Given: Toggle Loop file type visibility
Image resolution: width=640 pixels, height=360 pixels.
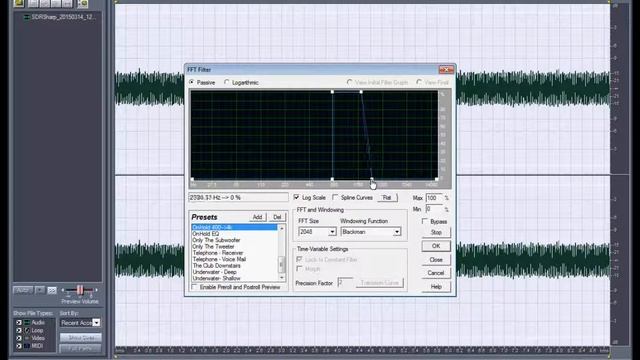Looking at the screenshot, I should [x=19, y=330].
